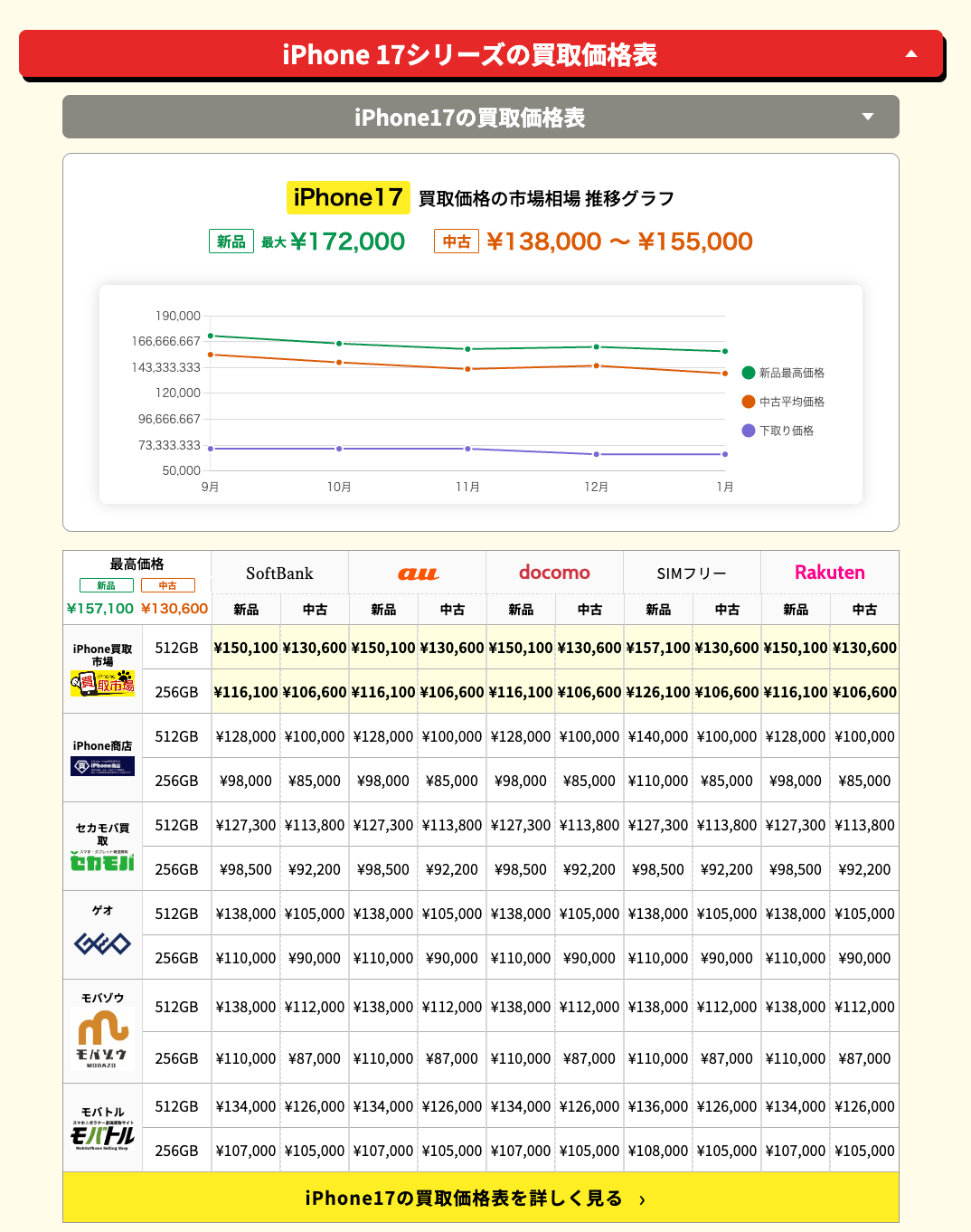Screen dimensions: 971x1232
Task: Click the au carrier logo header
Action: click(418, 573)
